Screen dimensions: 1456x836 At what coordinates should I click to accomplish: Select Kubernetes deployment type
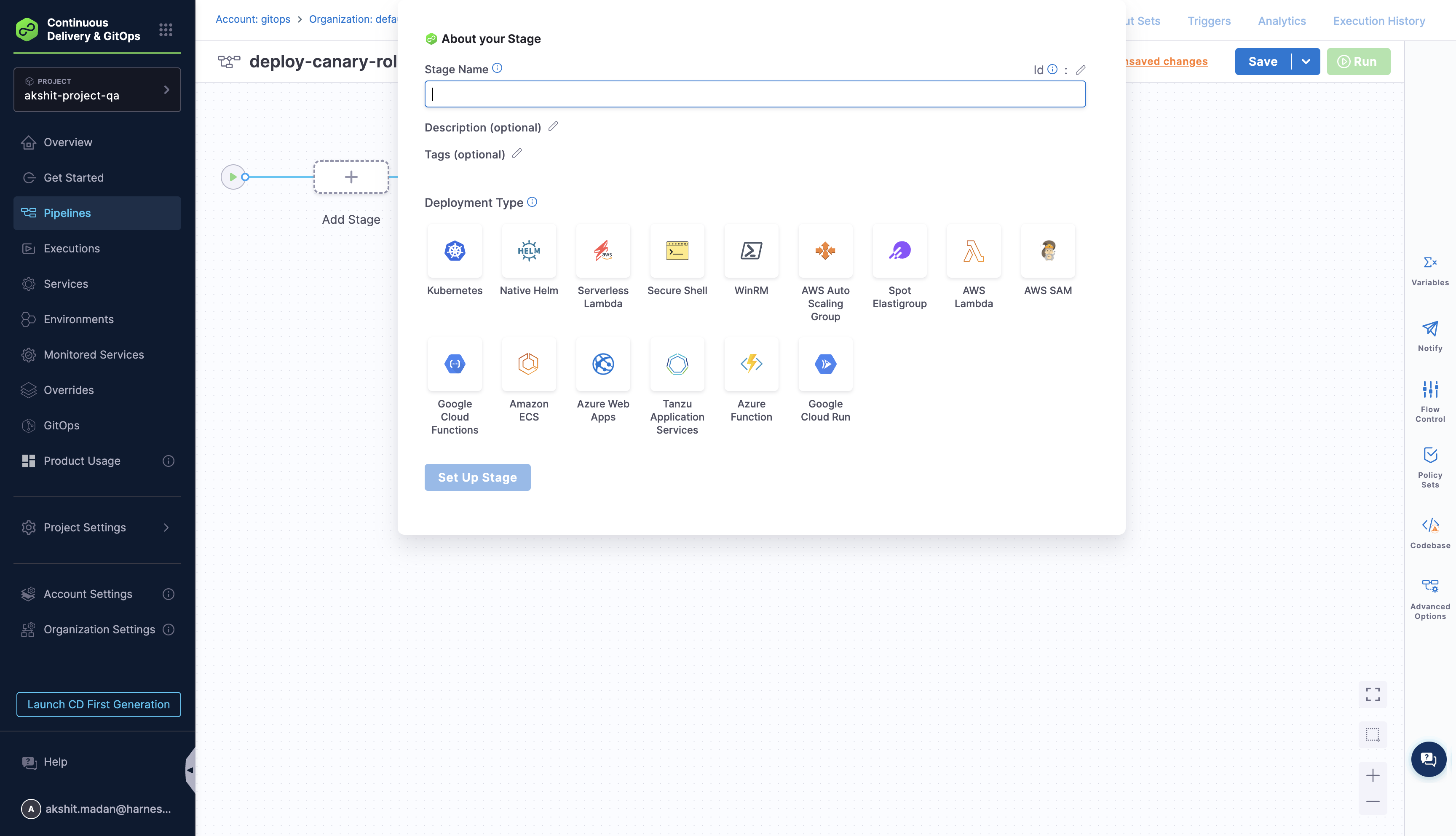click(455, 251)
